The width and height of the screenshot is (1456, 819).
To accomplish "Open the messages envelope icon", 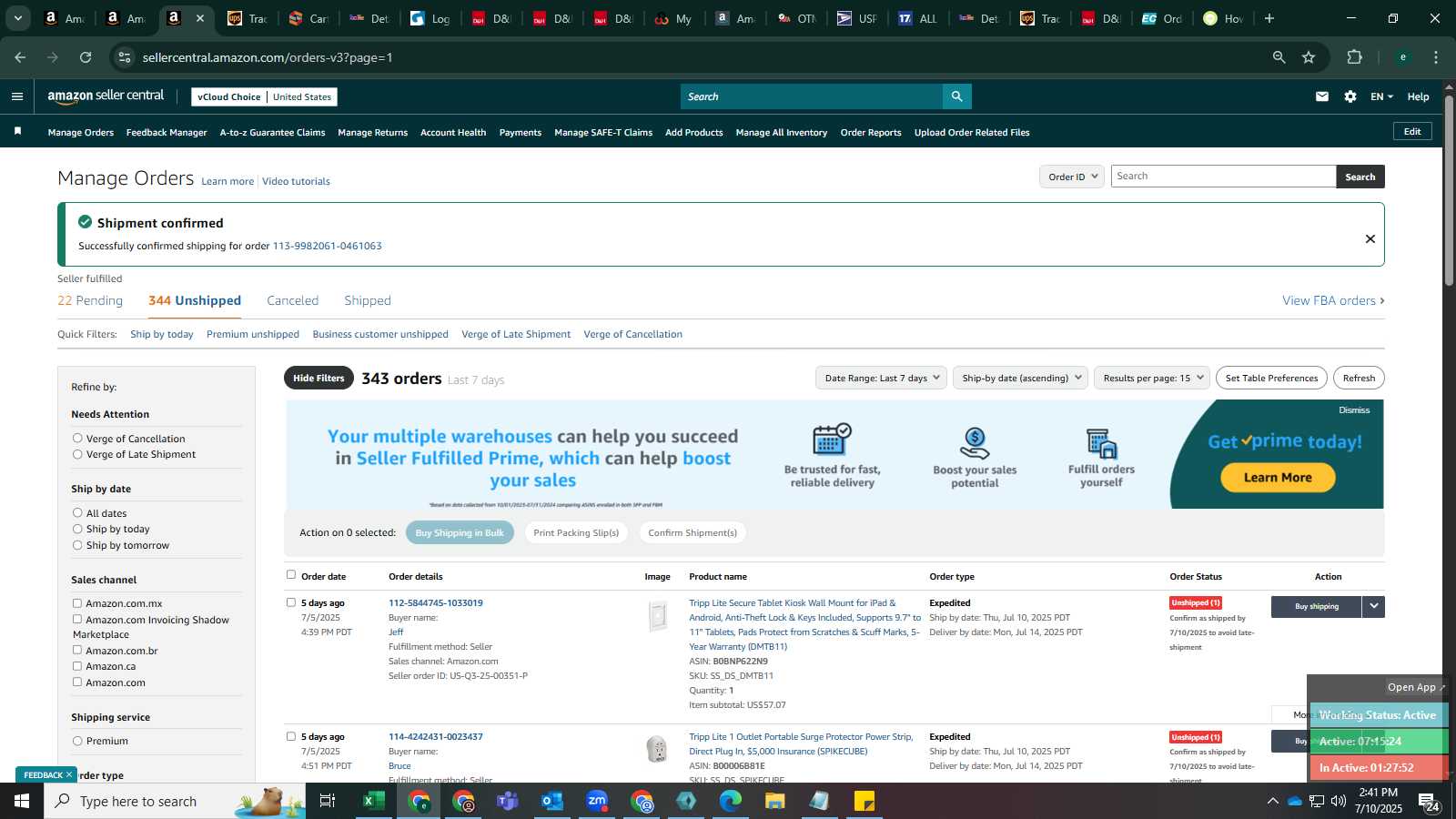I will [x=1322, y=96].
